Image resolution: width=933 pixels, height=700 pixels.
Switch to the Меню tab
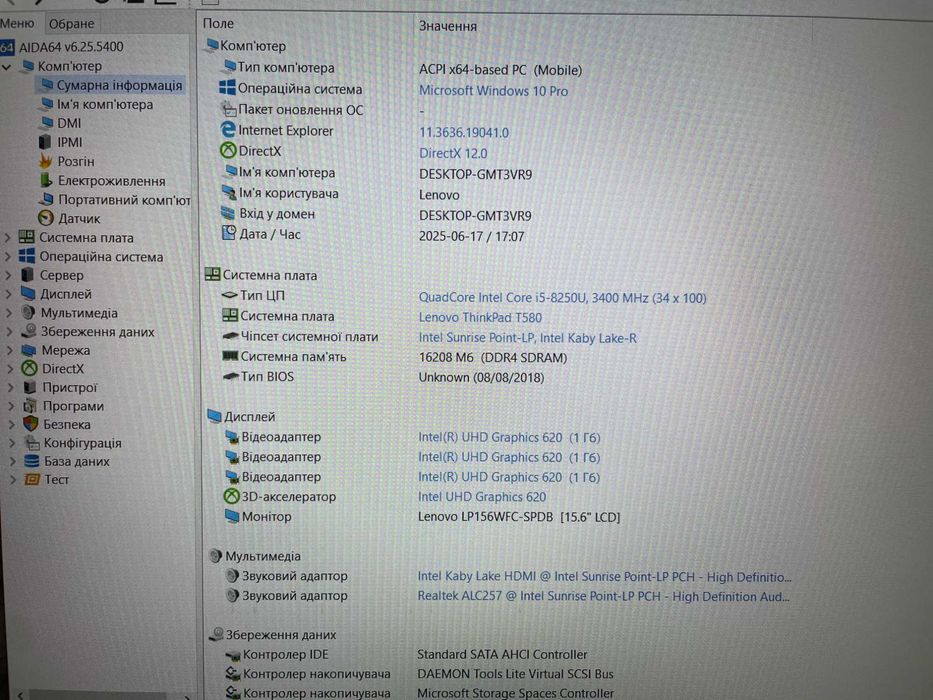(17, 23)
